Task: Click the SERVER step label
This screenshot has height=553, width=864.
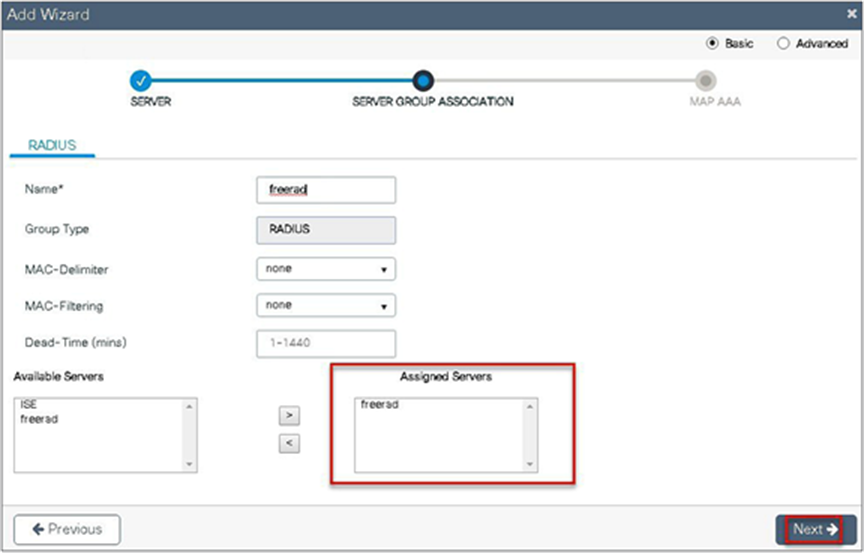Action: [x=150, y=101]
